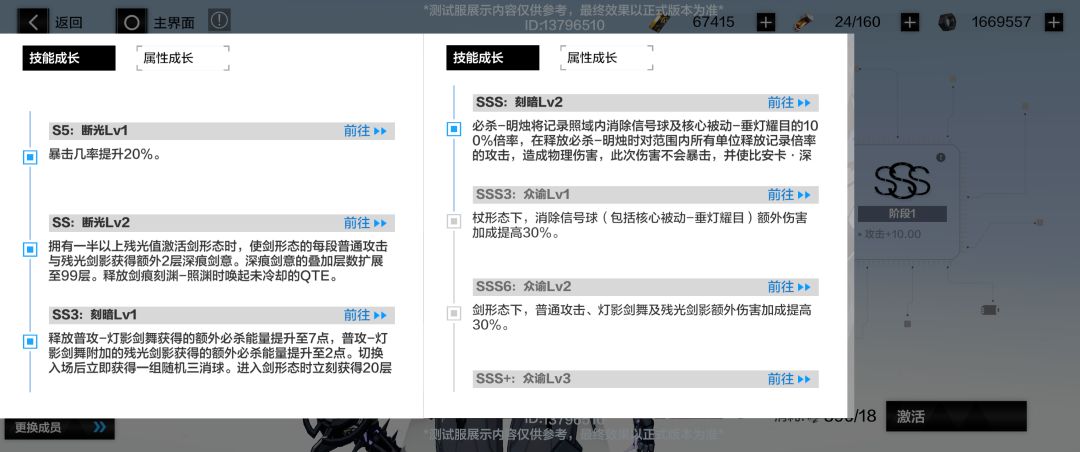Go to SSS+: 众谕Lv3 via the 前往 link
Viewport: 1080px width, 452px height.
(x=789, y=378)
